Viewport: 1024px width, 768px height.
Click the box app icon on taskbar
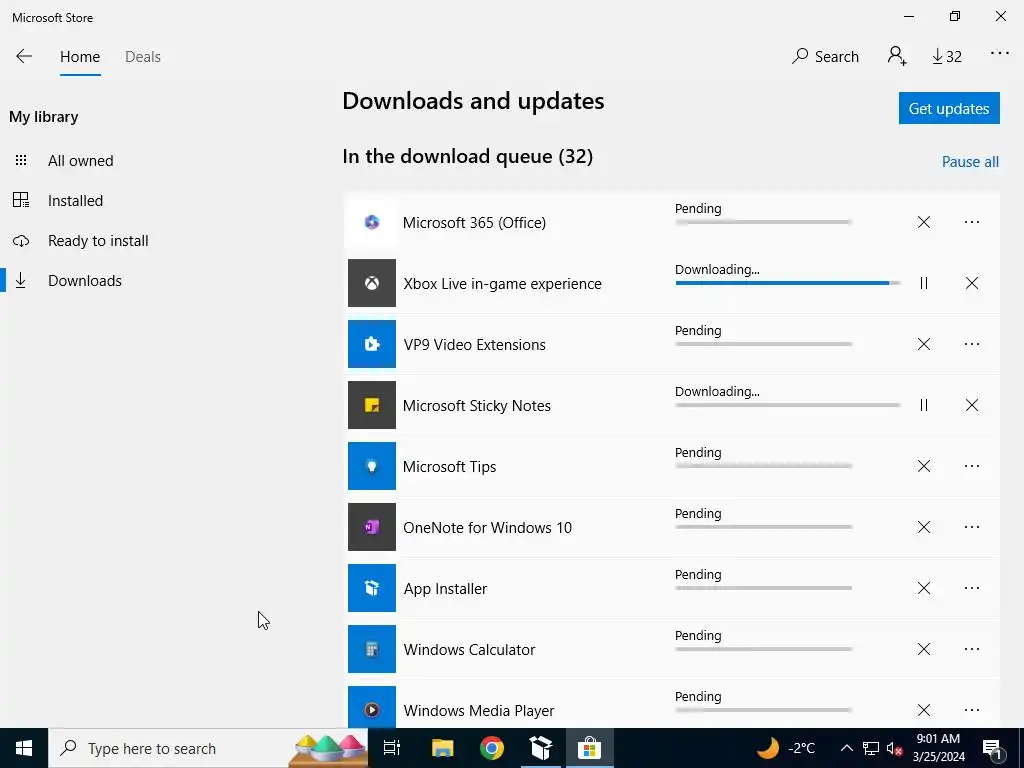[541, 748]
